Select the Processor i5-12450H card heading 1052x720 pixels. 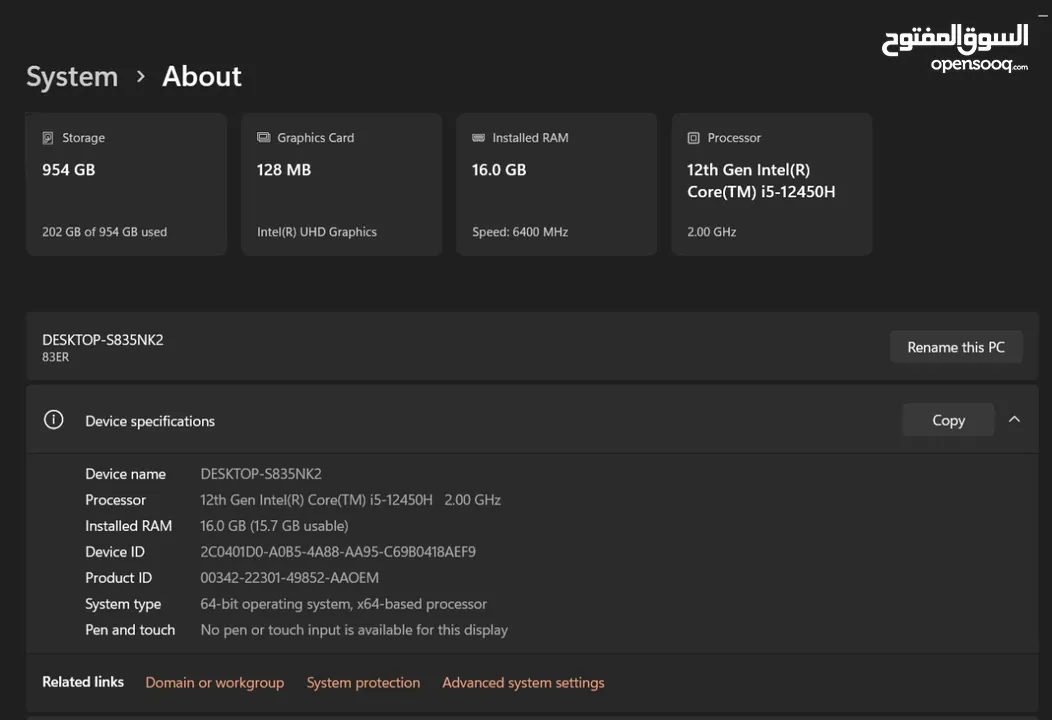761,181
